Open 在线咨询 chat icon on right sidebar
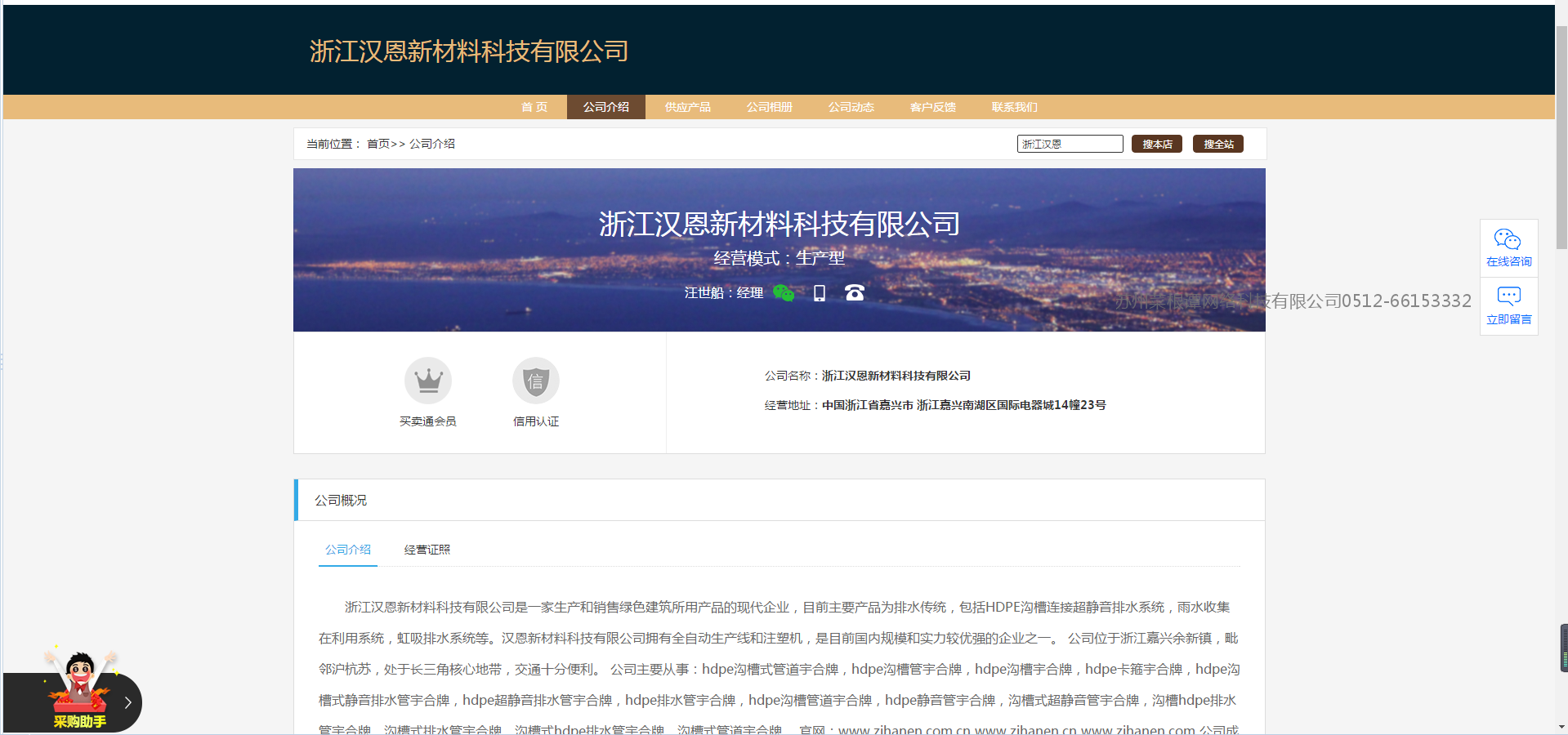 1508,239
